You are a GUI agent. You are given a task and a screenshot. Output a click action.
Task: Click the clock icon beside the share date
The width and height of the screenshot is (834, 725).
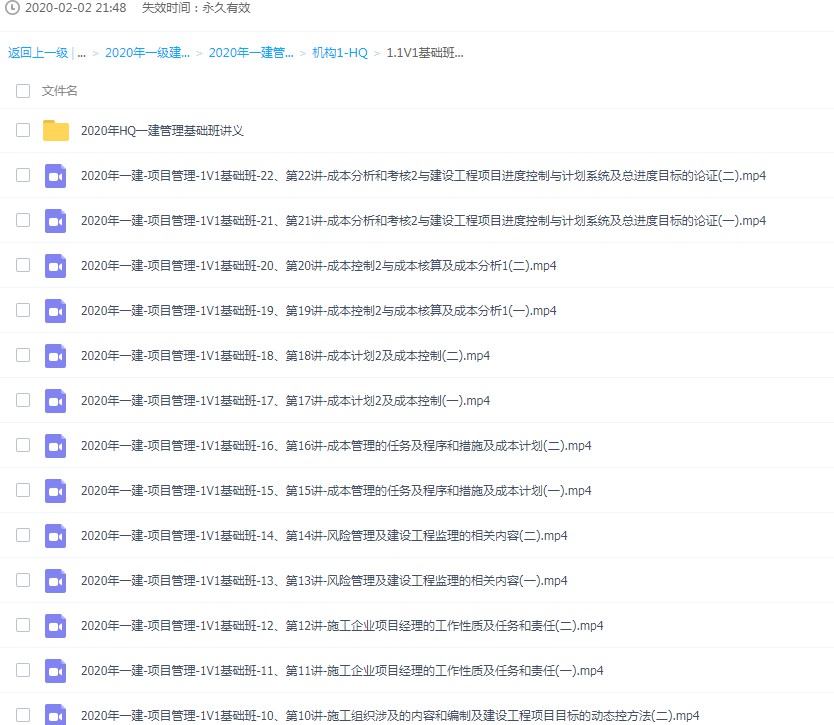coord(13,8)
